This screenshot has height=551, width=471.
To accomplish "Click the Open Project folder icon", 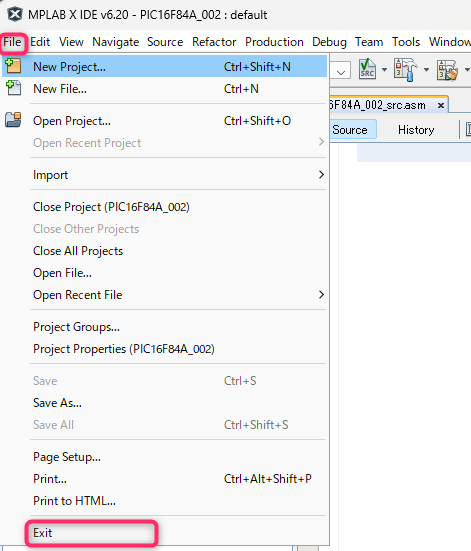I will point(13,120).
